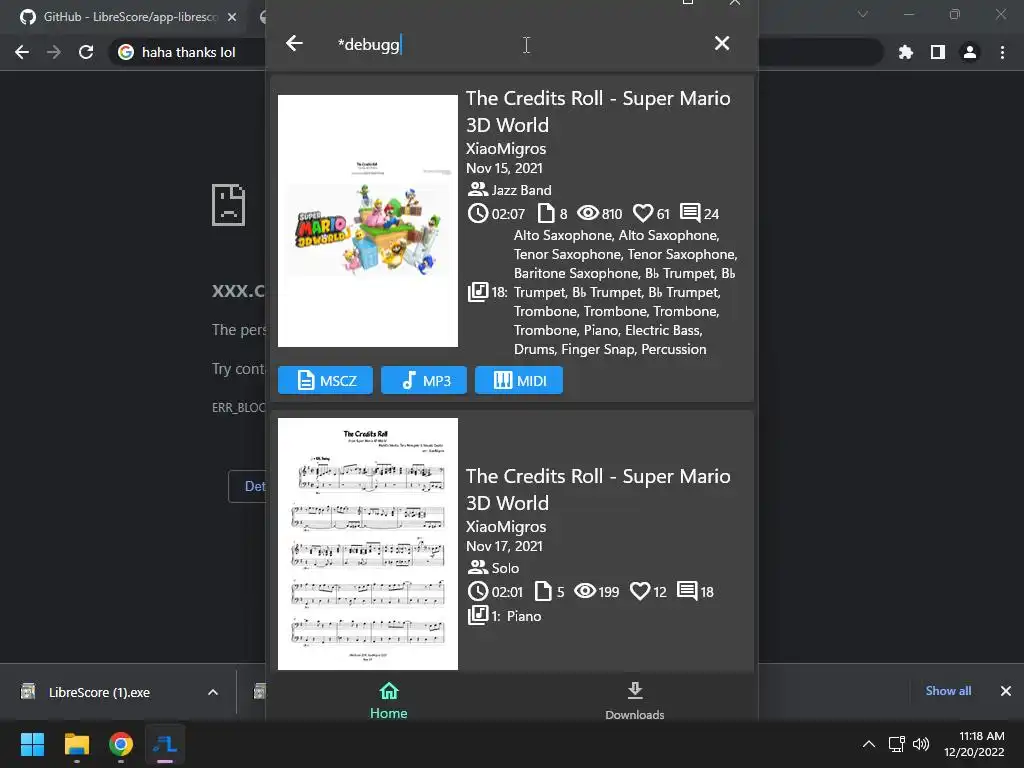Image resolution: width=1024 pixels, height=768 pixels.
Task: Click the date Nov 15, 2021
Action: 504,168
